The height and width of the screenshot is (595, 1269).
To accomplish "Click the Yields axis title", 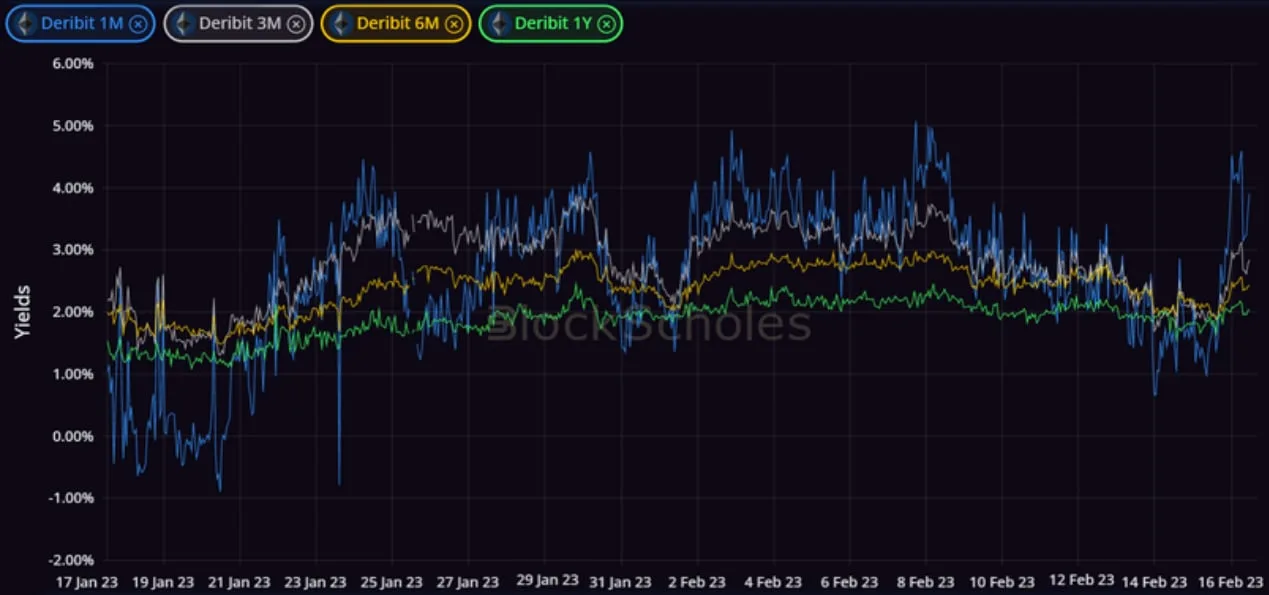I will [22, 312].
